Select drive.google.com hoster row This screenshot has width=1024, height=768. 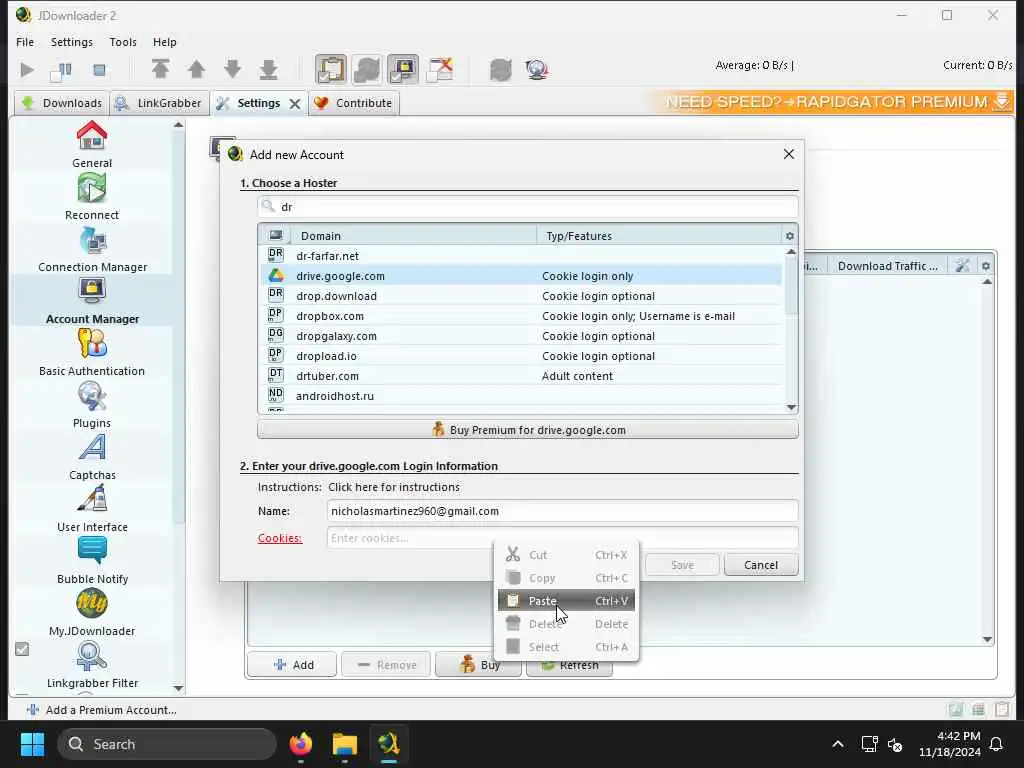tap(521, 276)
